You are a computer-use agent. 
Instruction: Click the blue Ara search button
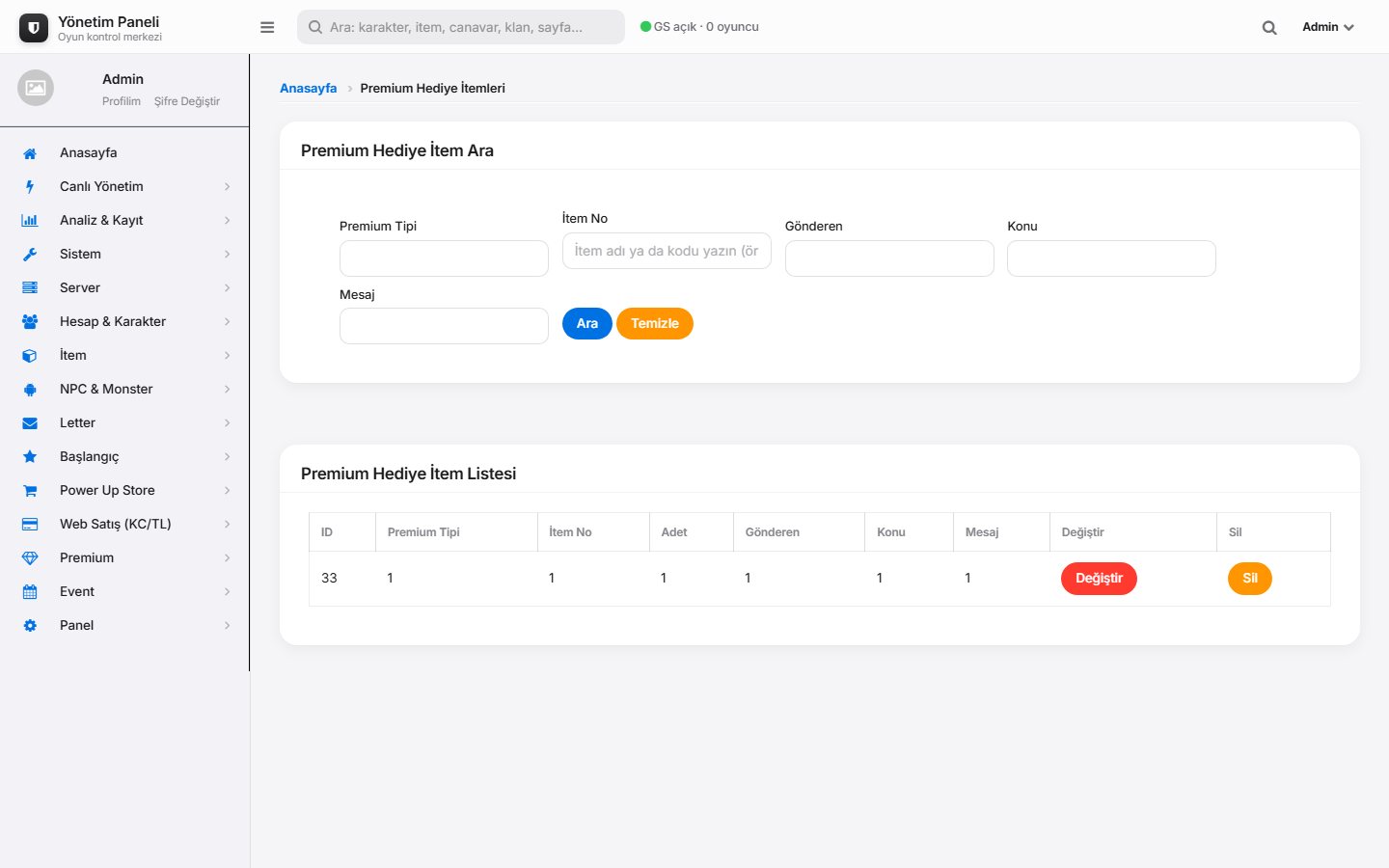(x=587, y=324)
